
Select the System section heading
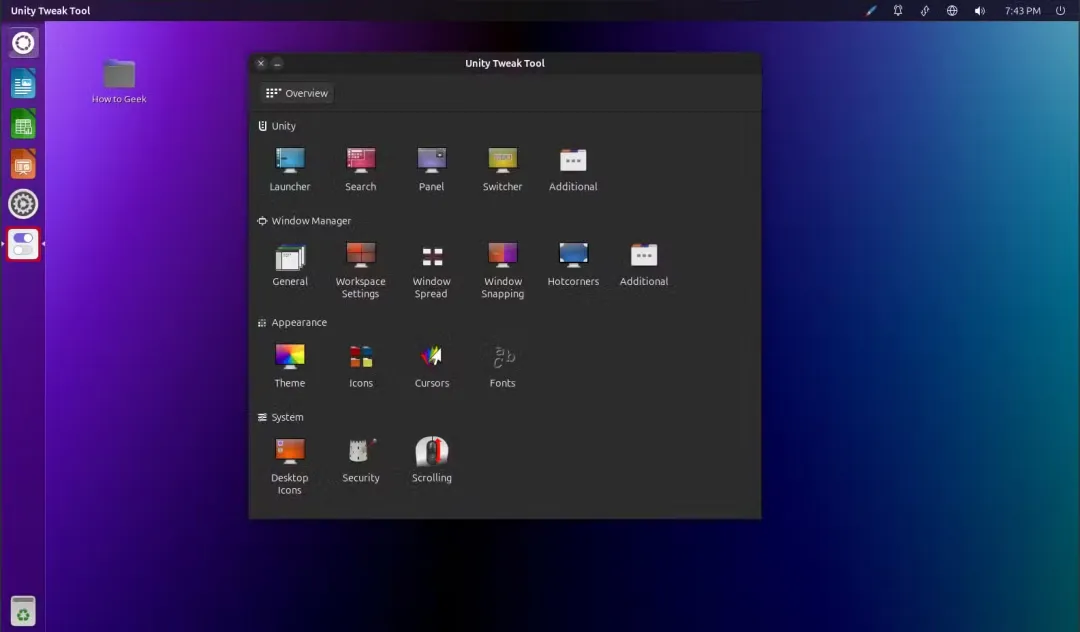280,417
